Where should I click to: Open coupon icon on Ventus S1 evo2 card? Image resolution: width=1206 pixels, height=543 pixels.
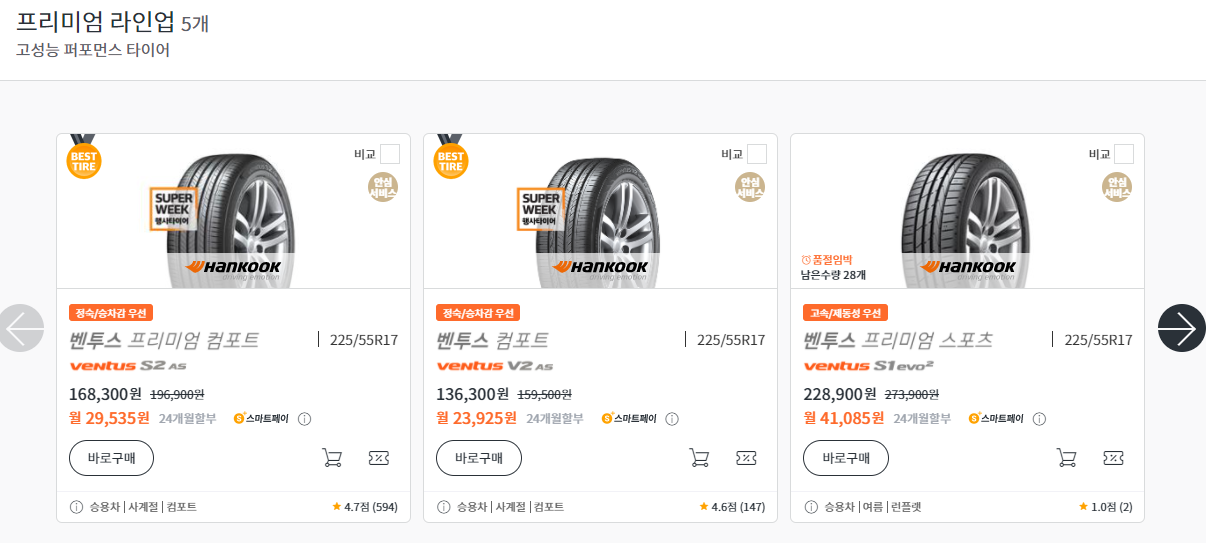coord(1113,458)
